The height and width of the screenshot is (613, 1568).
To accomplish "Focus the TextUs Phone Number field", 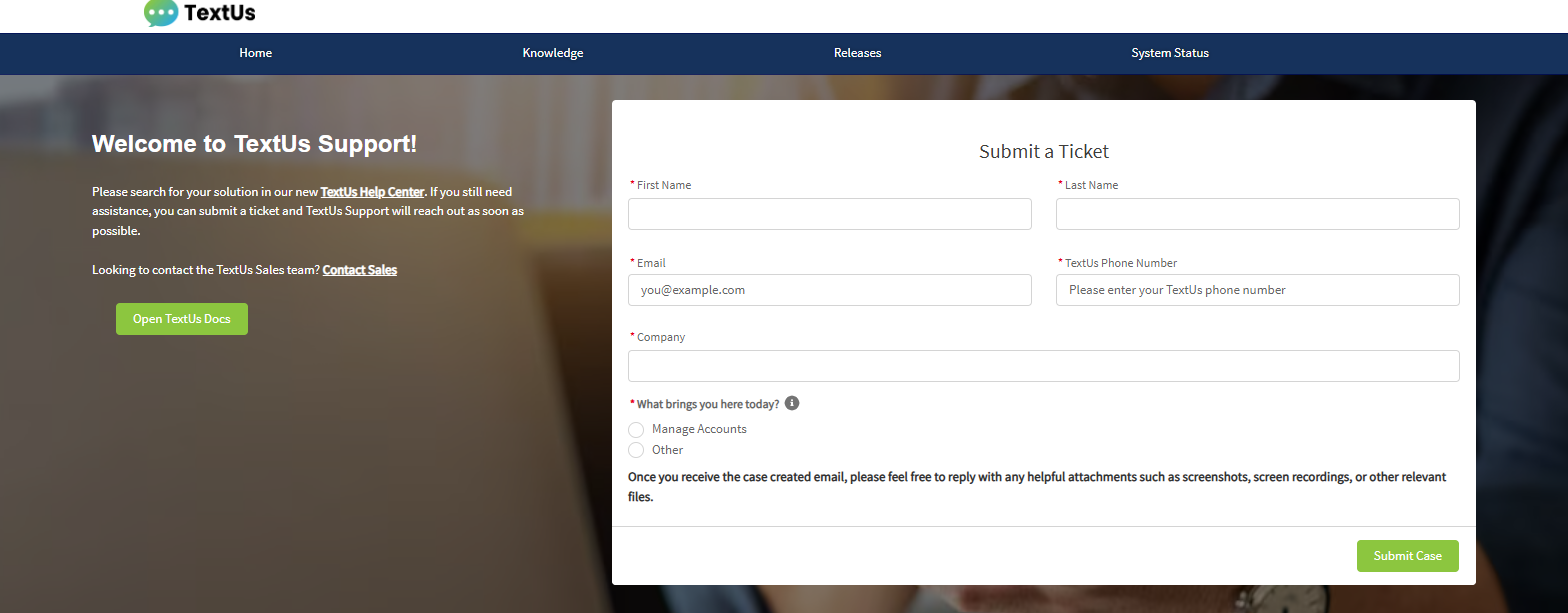I will (1258, 290).
